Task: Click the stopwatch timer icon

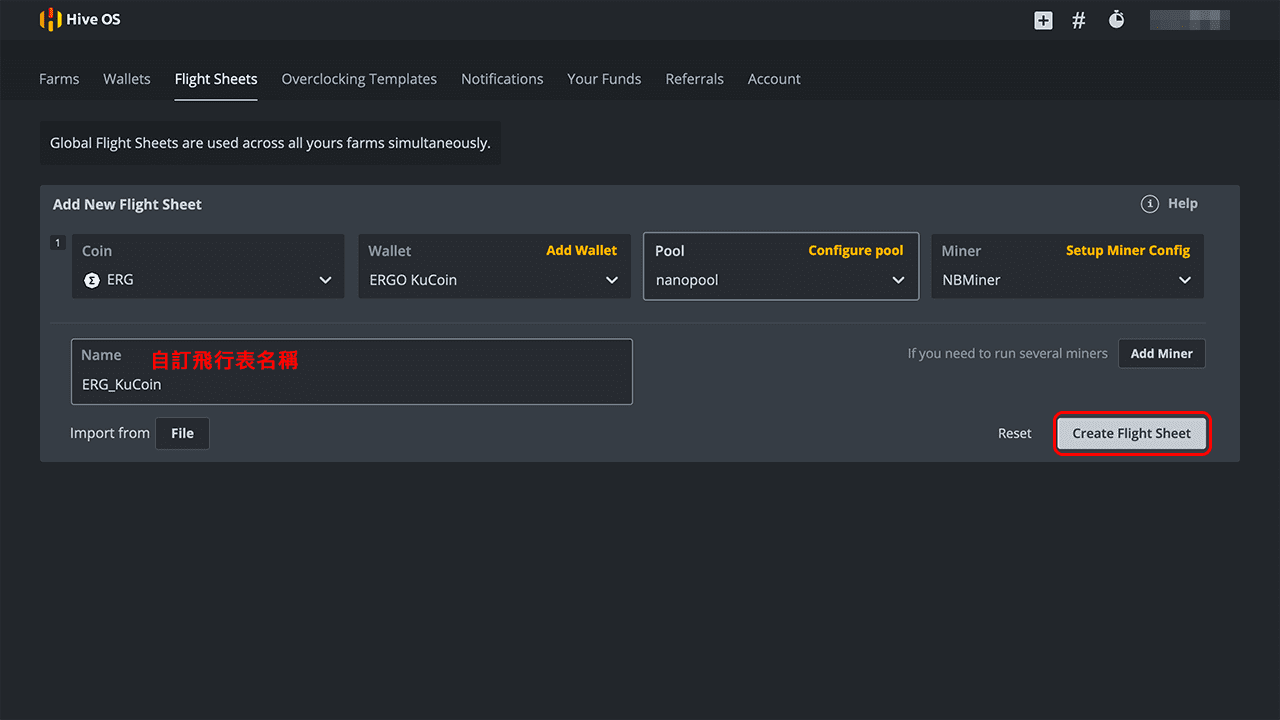Action: tap(1117, 20)
